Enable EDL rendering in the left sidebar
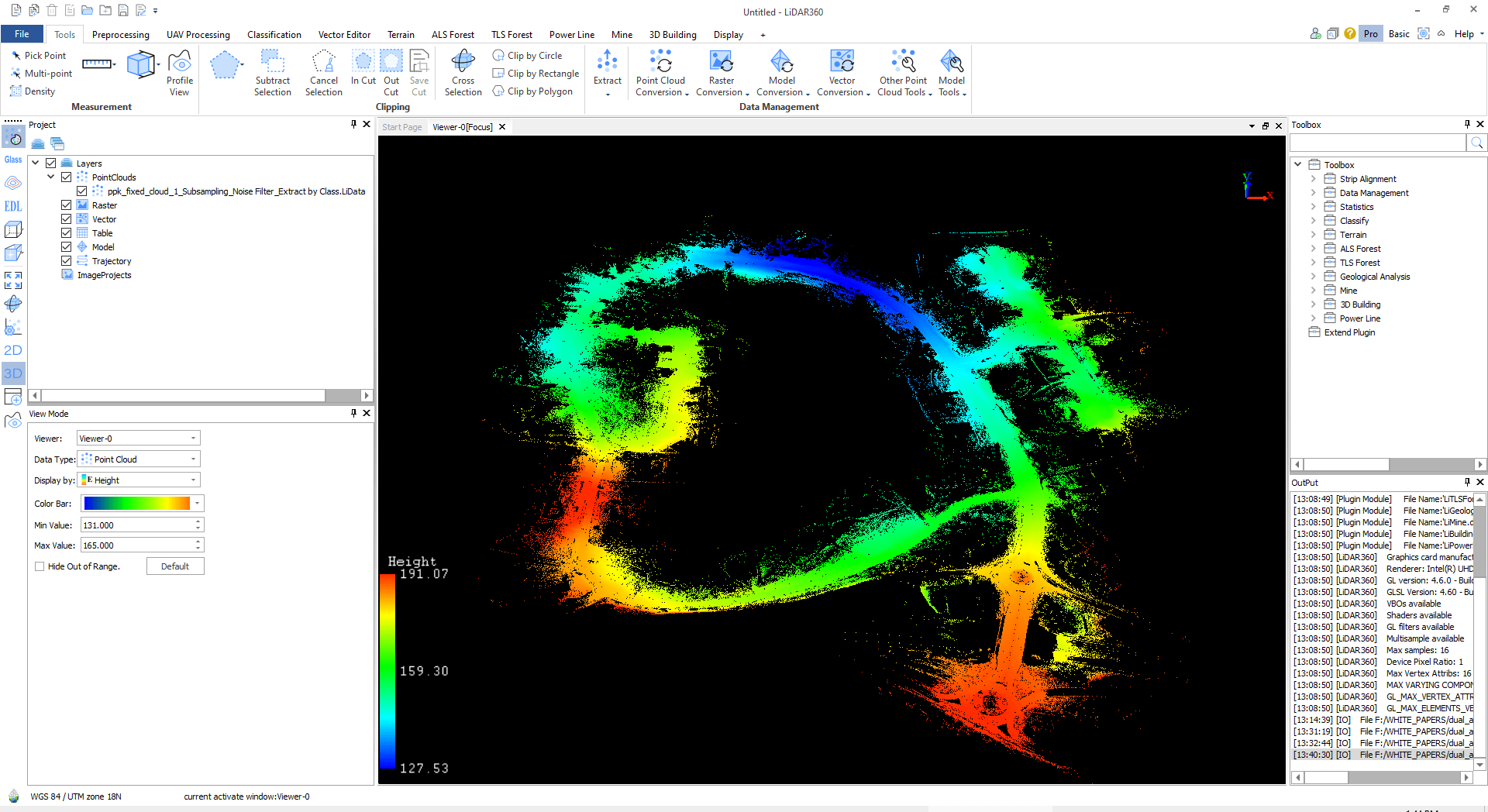 click(12, 206)
